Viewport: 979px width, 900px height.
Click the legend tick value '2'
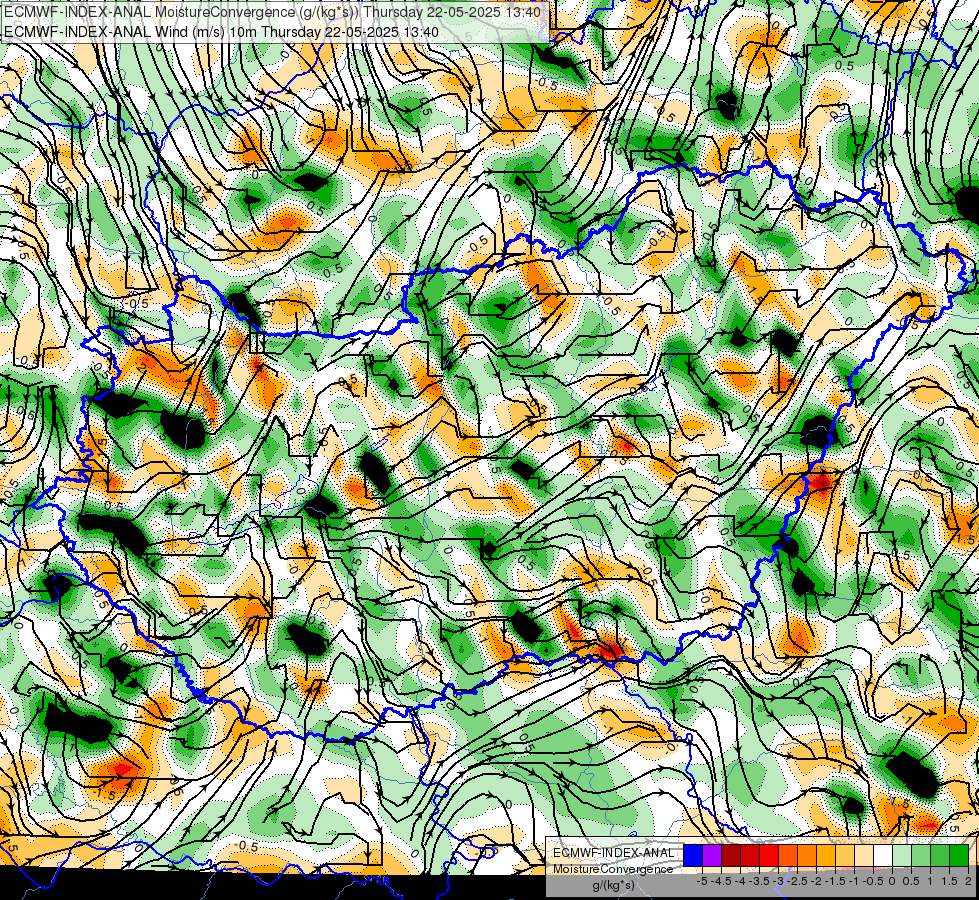[x=968, y=881]
